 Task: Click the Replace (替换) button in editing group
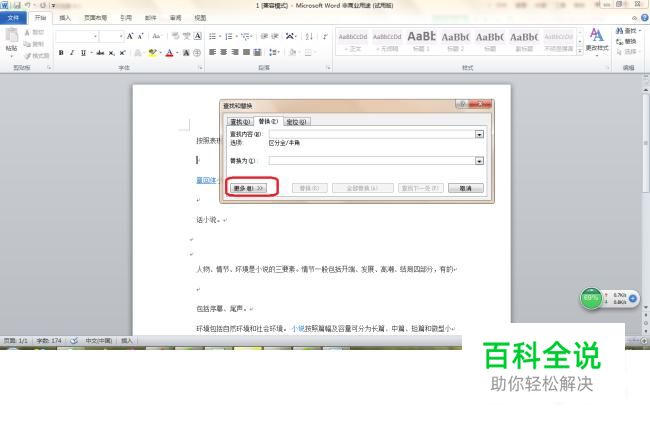626,41
